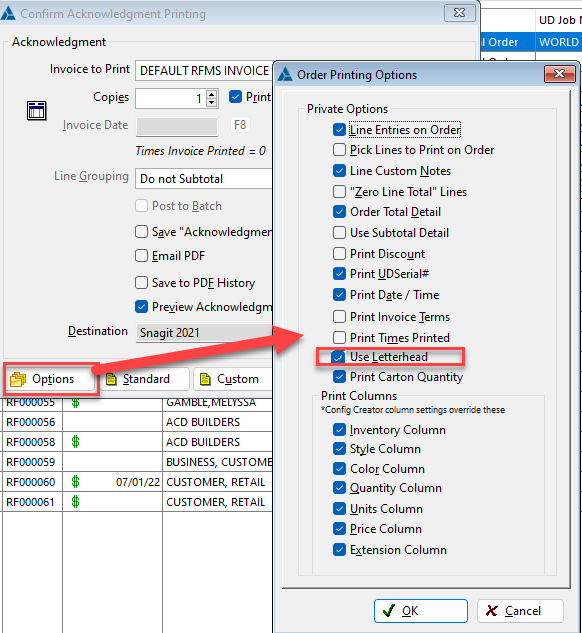Confirm printing options with OK button

pos(421,611)
